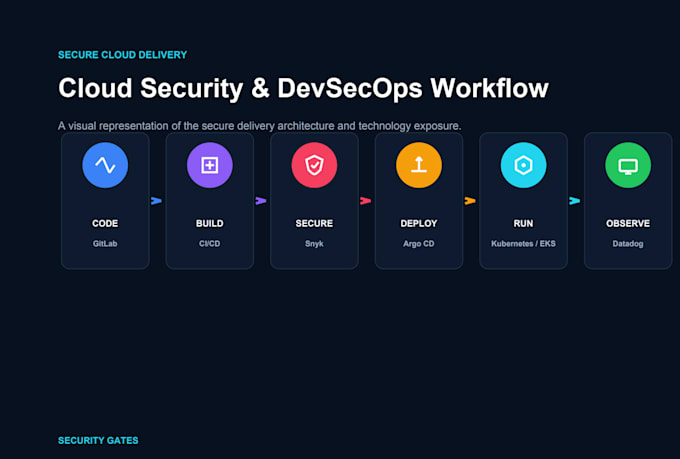Click the GitLab tool name
Viewport: 680px width, 459px height.
(x=105, y=243)
